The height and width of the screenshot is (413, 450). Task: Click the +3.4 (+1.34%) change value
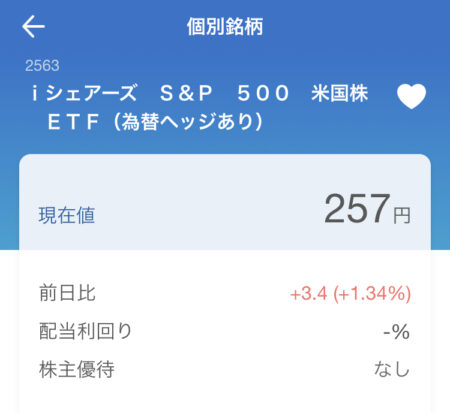point(350,294)
